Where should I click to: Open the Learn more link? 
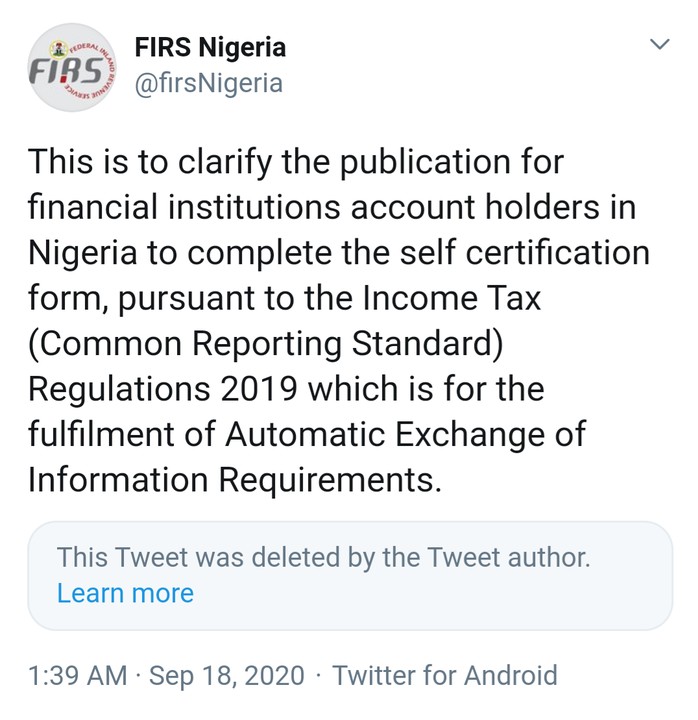[x=125, y=593]
